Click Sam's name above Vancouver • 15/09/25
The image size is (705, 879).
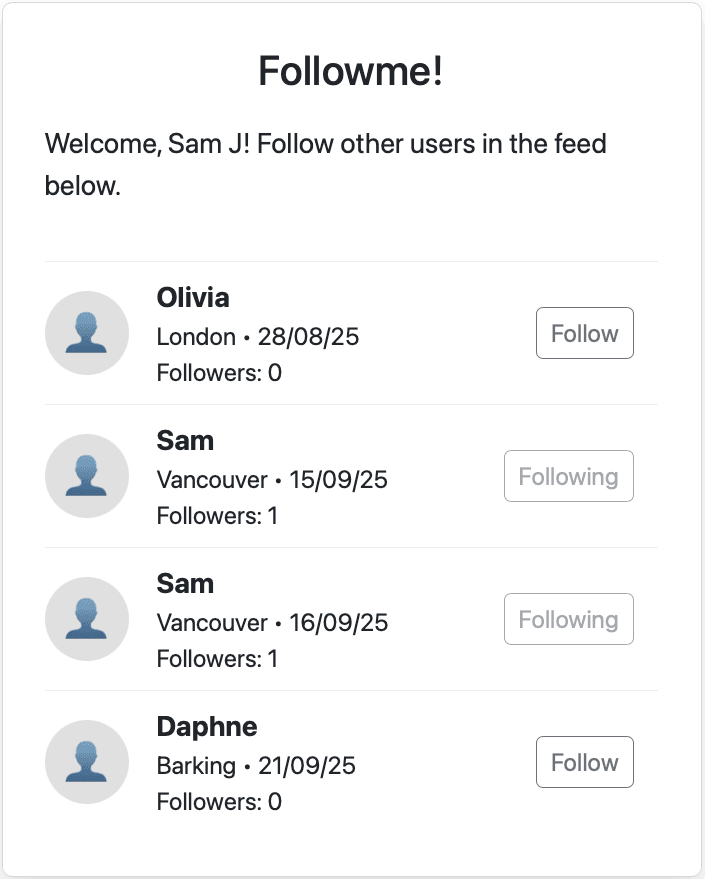coord(185,440)
